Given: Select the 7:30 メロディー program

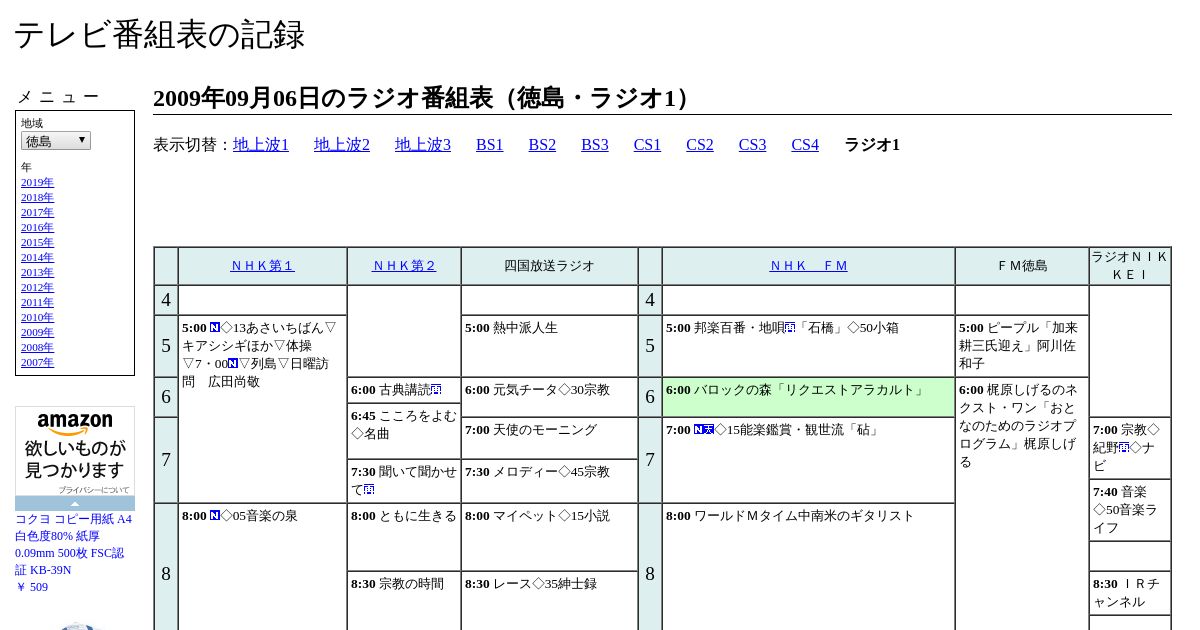Looking at the screenshot, I should point(549,481).
